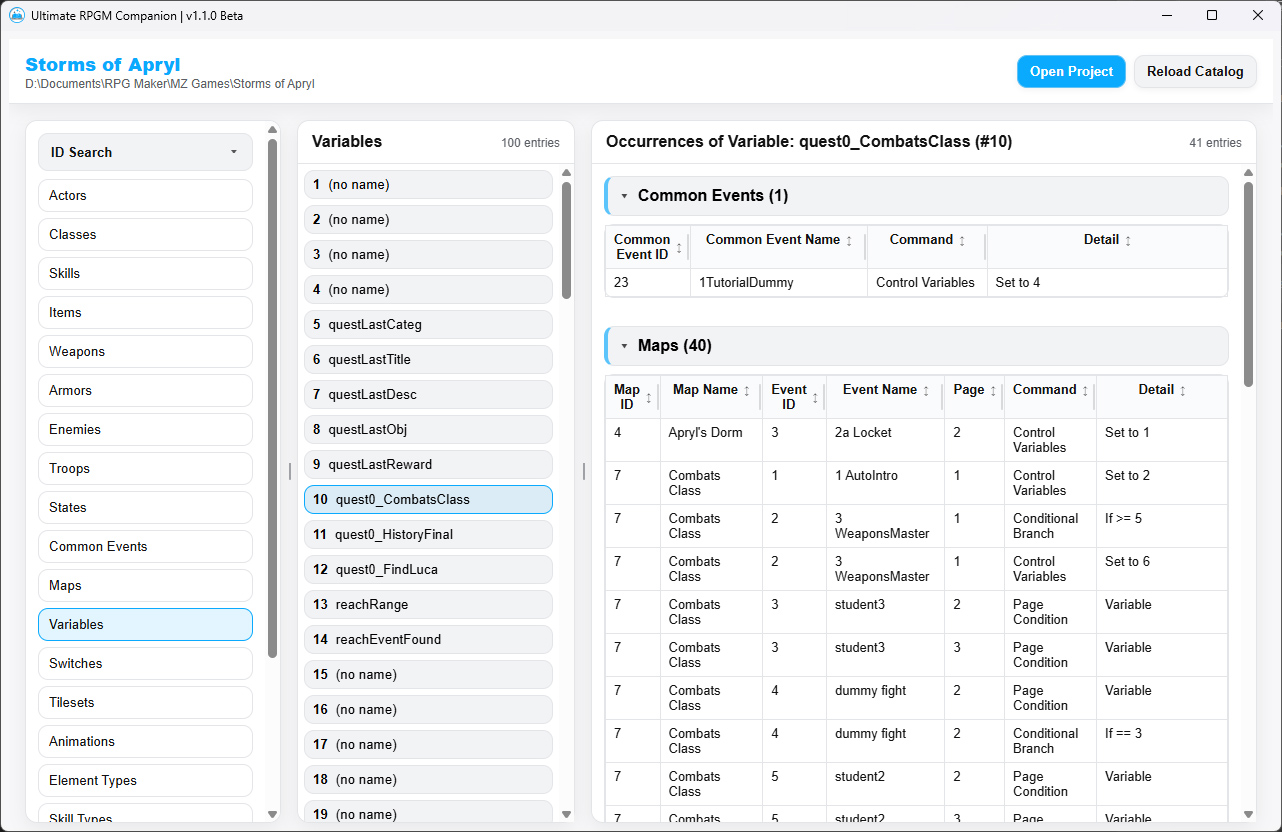Open the Common Events category
The image size is (1282, 832).
pyautogui.click(x=145, y=546)
